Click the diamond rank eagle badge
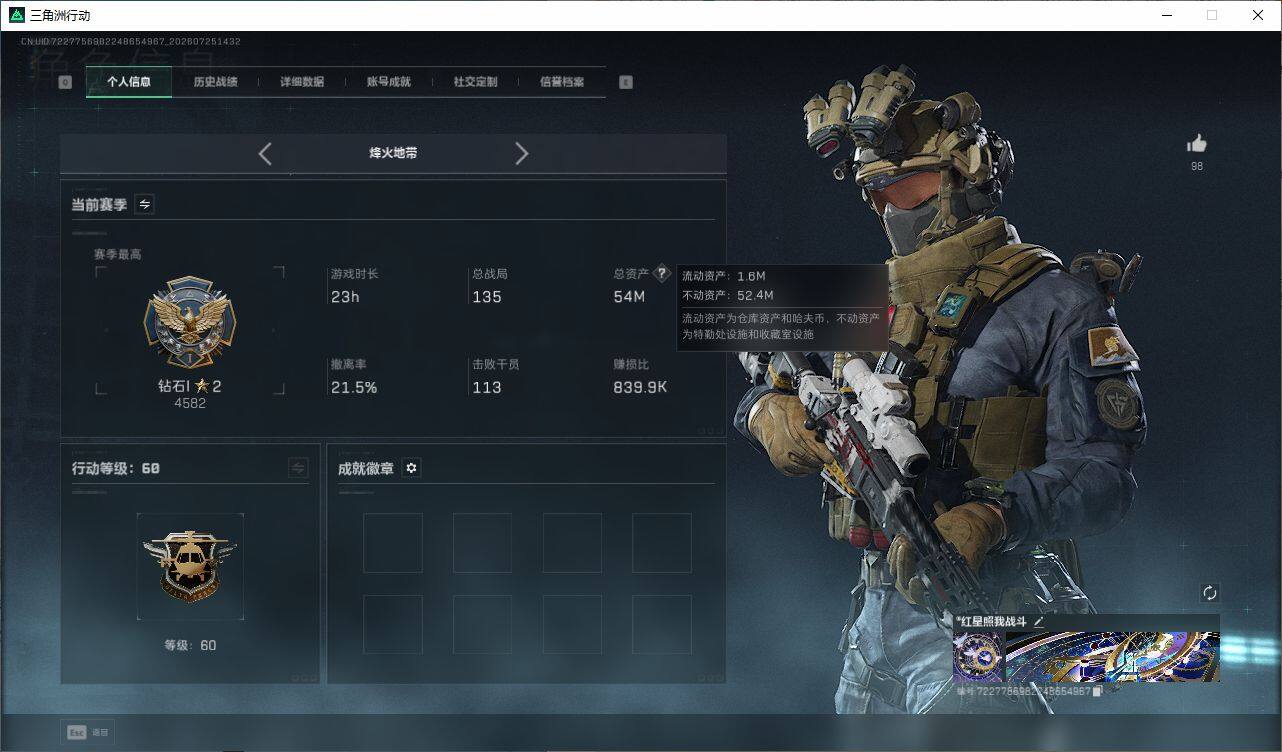Screen dimensions: 1282x752 click(x=190, y=322)
